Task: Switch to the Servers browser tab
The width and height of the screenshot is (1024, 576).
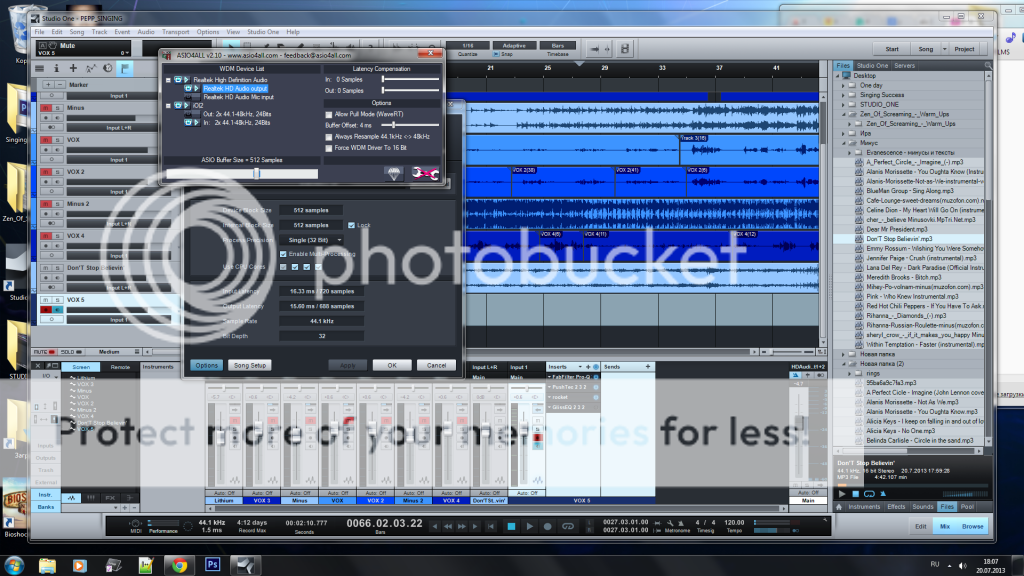Action: pyautogui.click(x=904, y=65)
